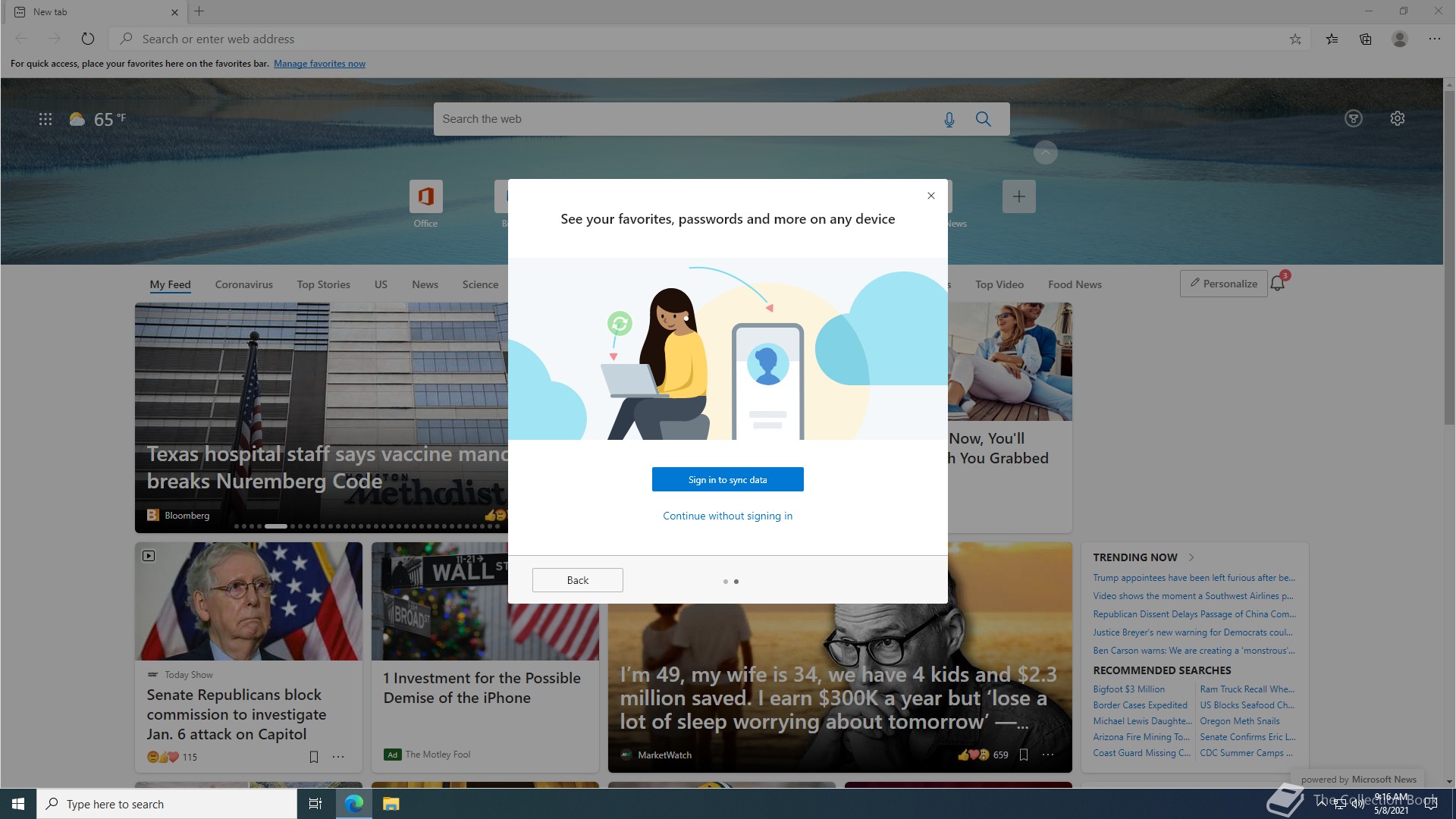Click the Windows taskbar search box
The image size is (1456, 819).
[167, 804]
